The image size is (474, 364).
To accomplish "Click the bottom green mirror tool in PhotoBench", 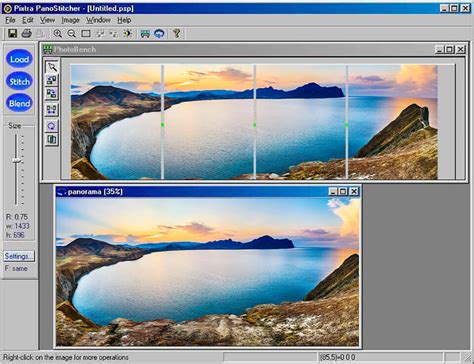I will (52, 139).
